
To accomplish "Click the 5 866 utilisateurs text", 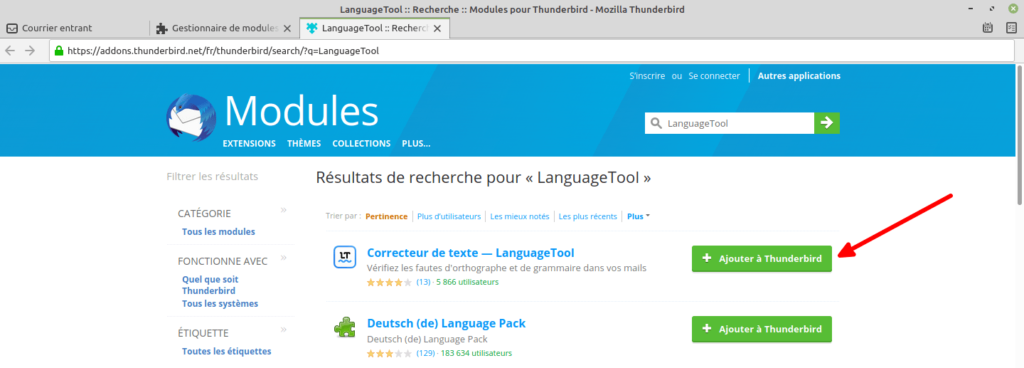I will point(468,283).
